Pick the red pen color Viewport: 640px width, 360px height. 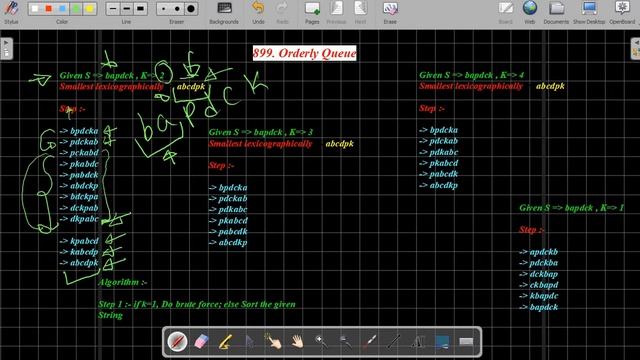(x=49, y=9)
